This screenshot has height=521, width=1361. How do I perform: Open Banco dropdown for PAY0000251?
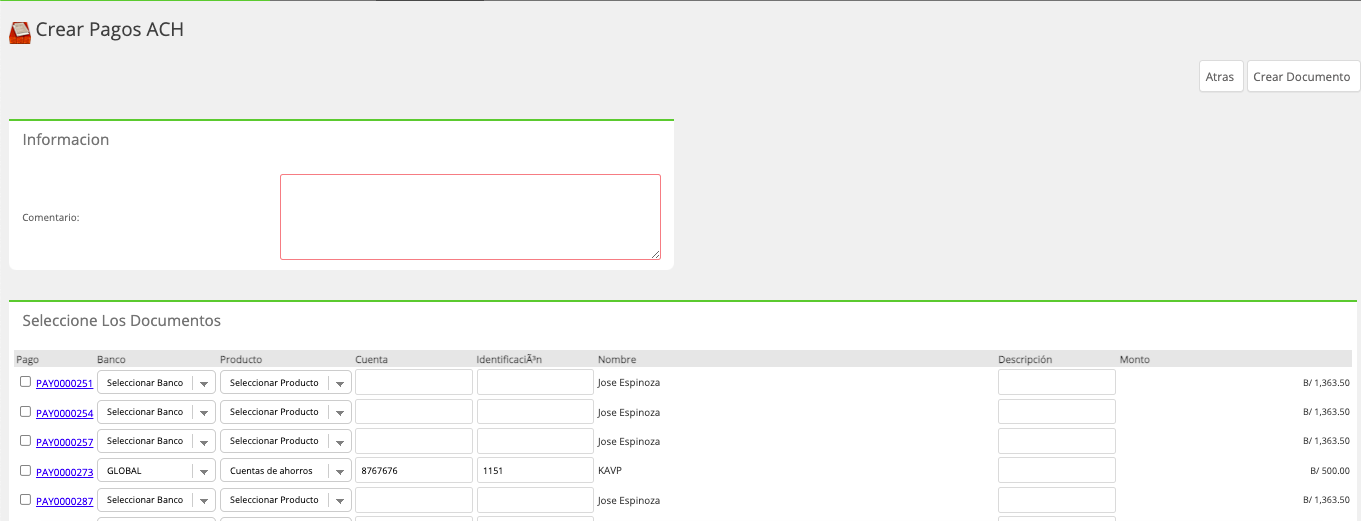point(156,383)
